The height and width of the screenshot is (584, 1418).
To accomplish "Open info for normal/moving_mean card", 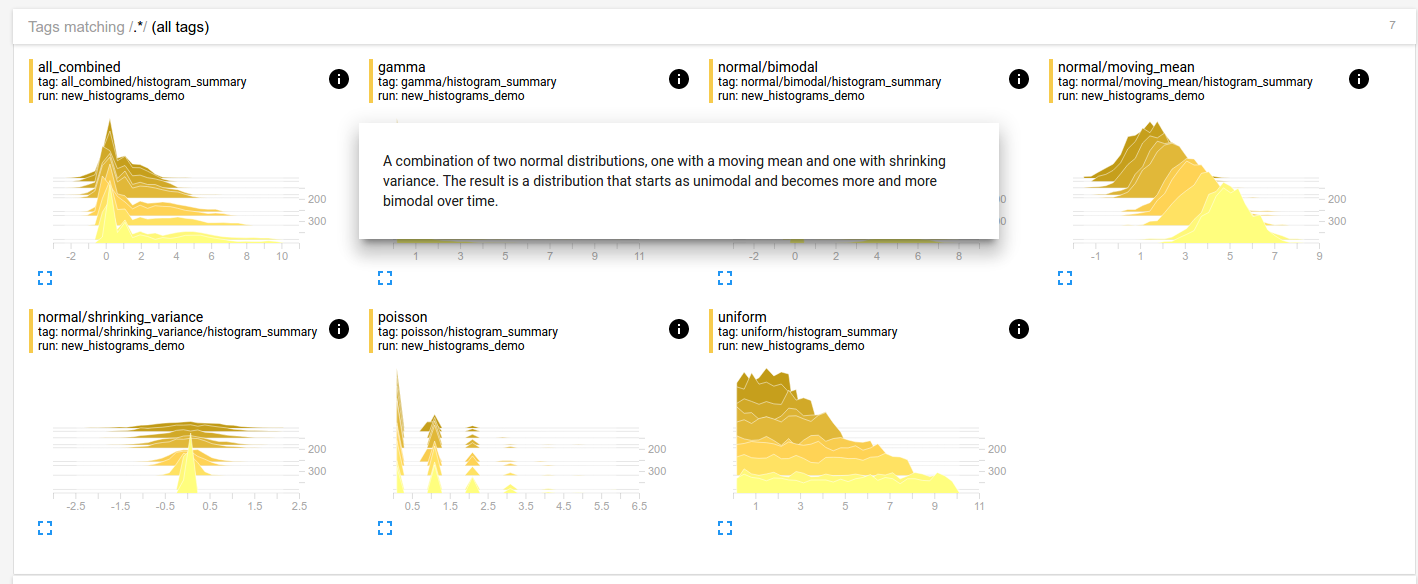I will click(x=1359, y=78).
